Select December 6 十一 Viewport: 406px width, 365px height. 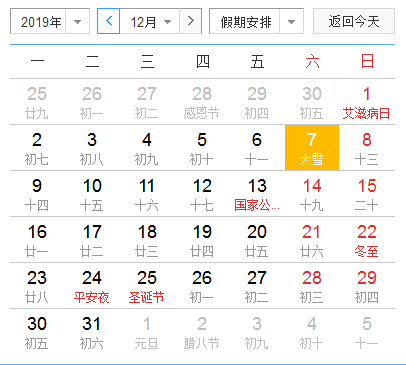pyautogui.click(x=257, y=148)
